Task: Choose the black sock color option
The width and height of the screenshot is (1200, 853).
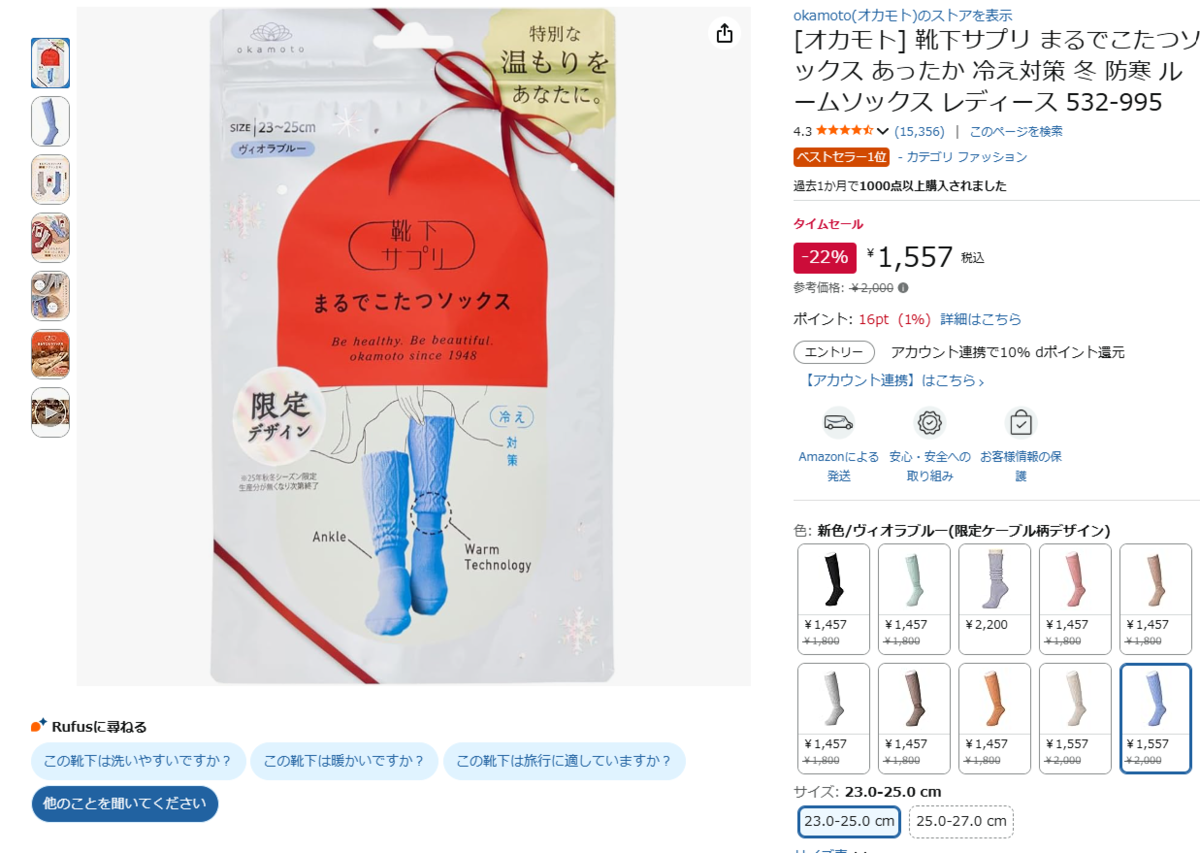Action: pos(834,599)
